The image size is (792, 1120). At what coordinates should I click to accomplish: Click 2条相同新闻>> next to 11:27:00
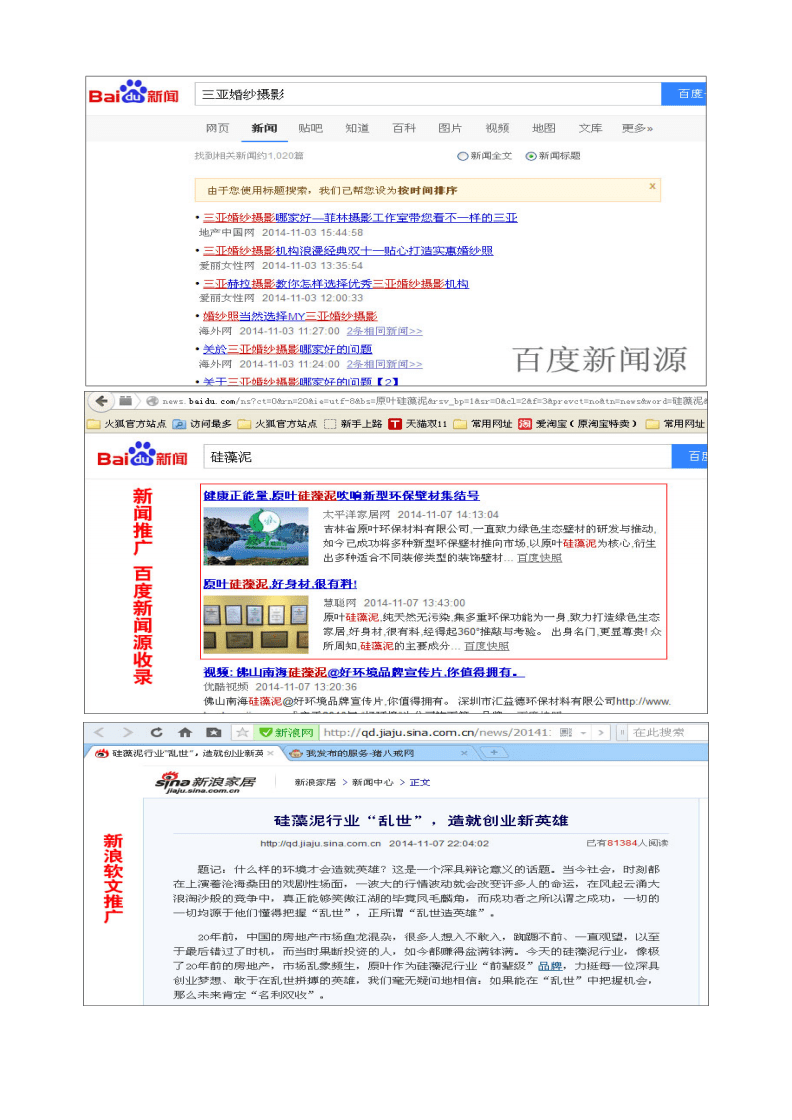tap(384, 331)
